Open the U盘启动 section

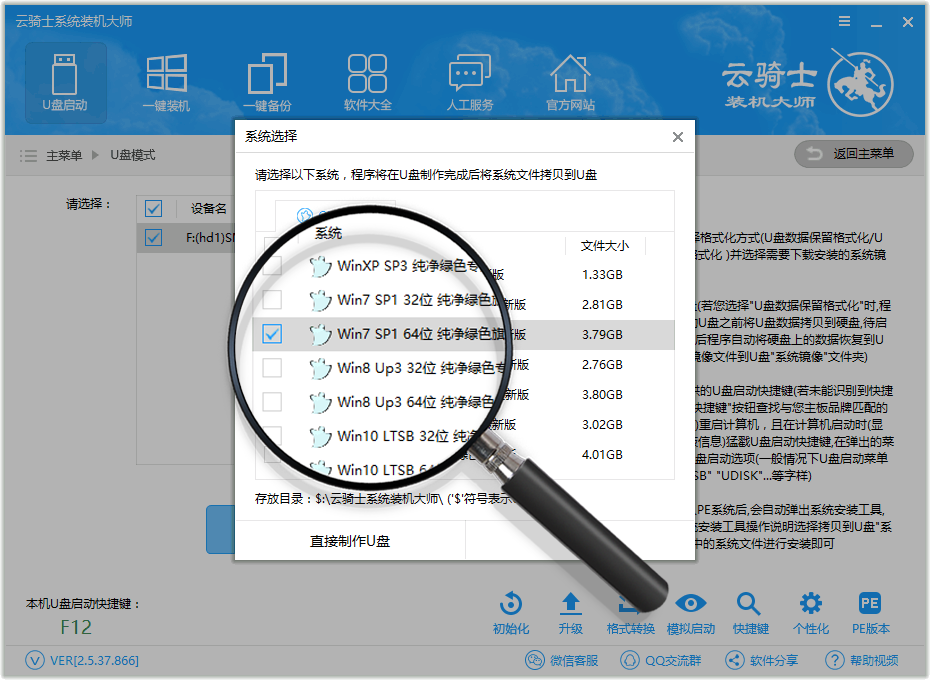65,82
